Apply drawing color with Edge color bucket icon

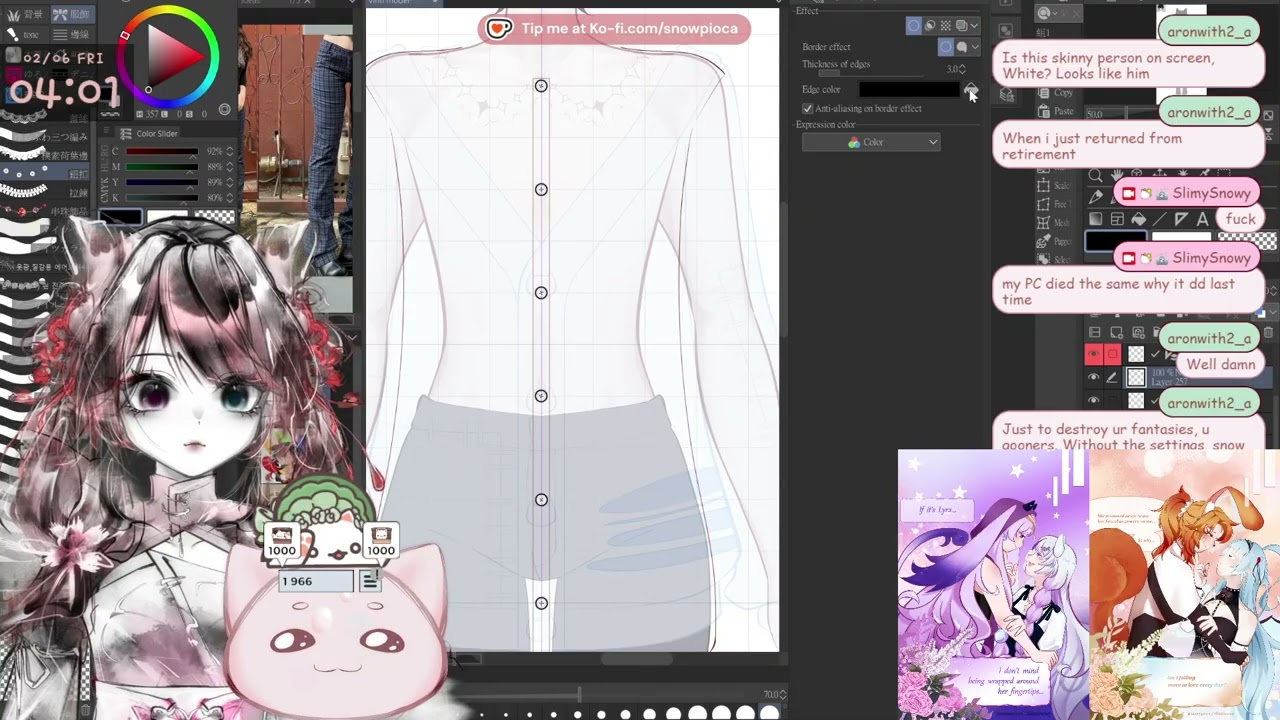pos(971,89)
